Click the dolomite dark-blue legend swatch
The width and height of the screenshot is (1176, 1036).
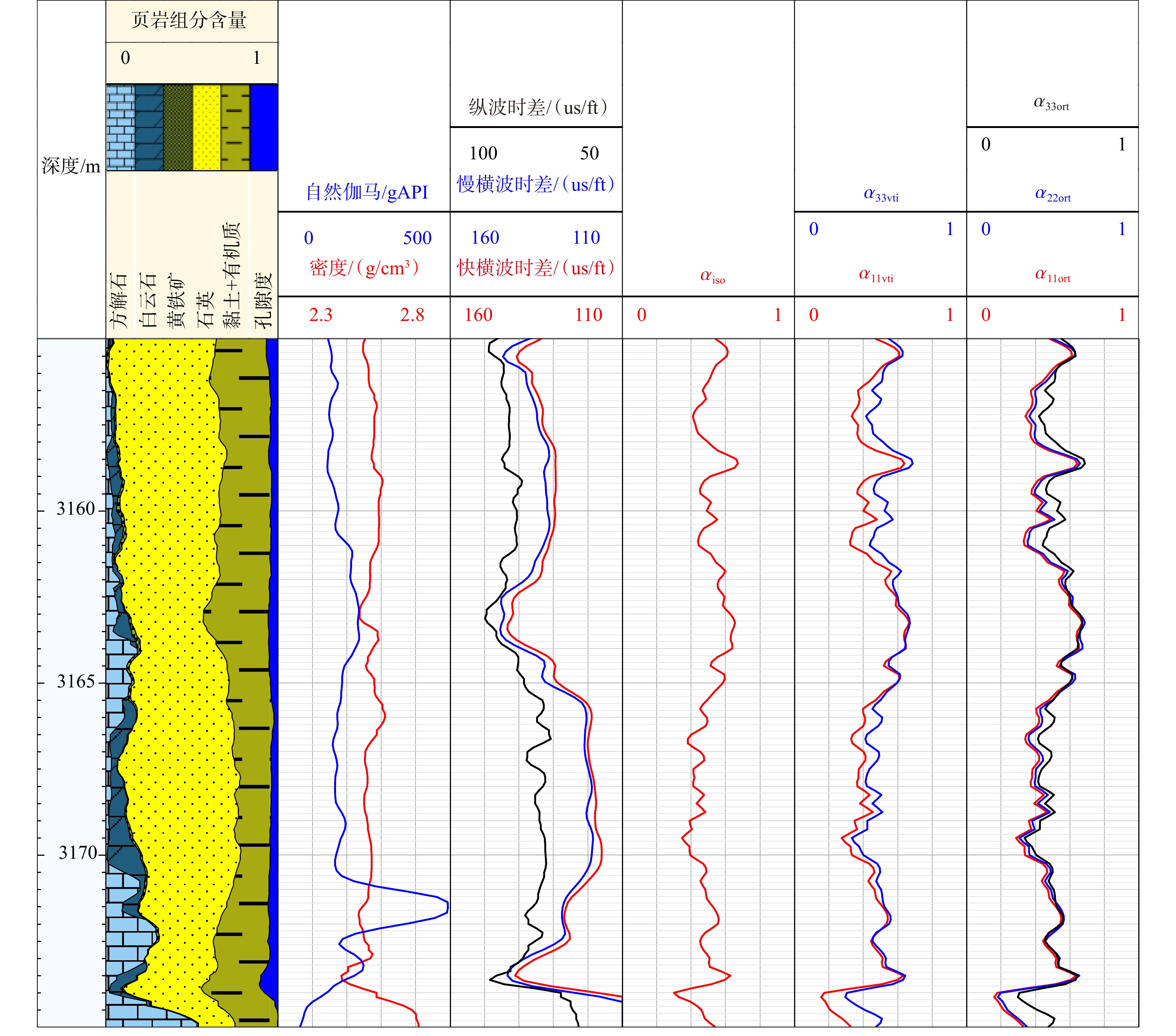149,127
